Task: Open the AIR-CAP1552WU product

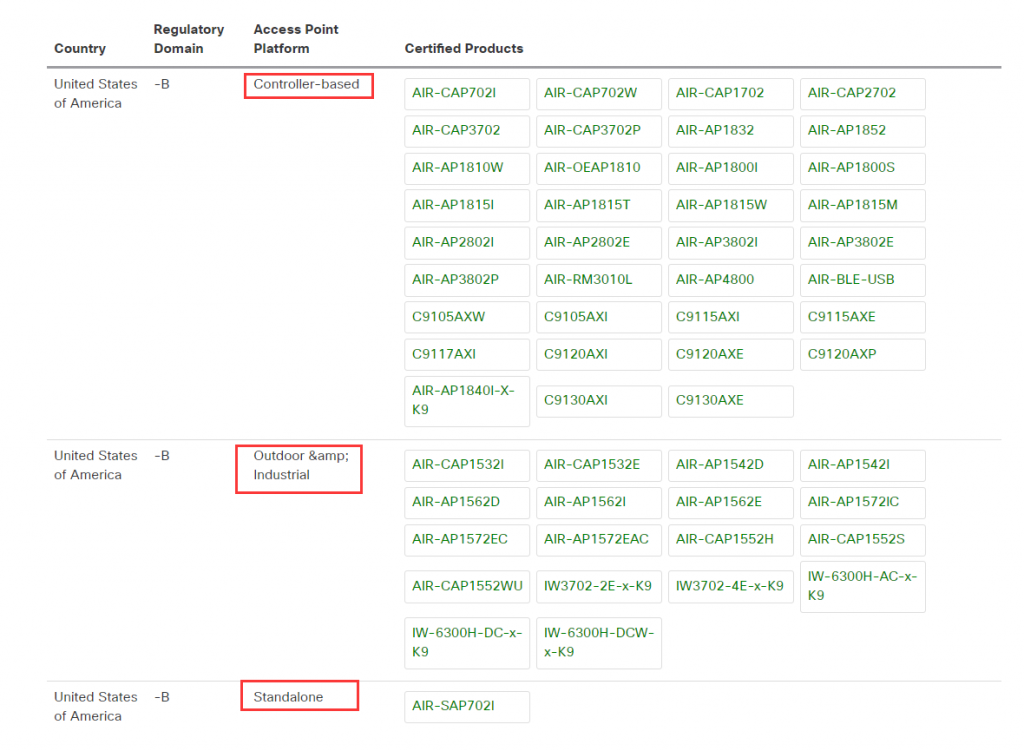Action: click(468, 586)
